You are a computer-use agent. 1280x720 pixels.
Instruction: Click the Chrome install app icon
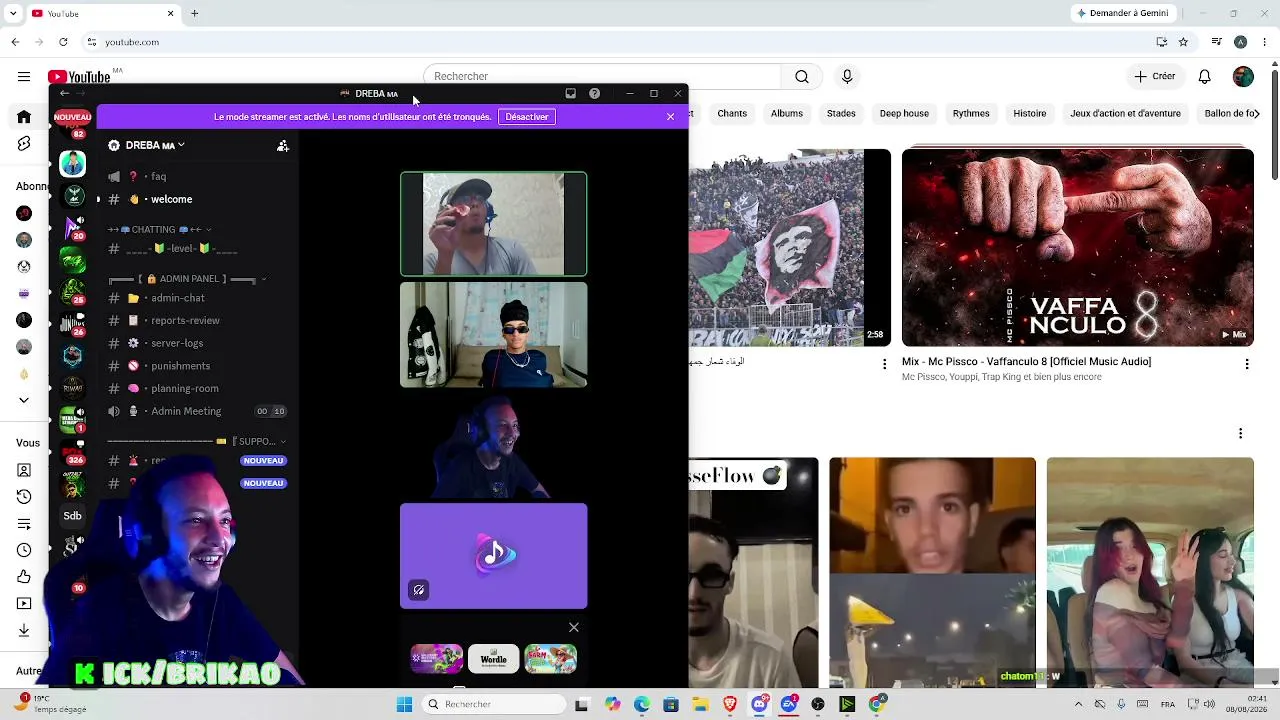click(1161, 42)
